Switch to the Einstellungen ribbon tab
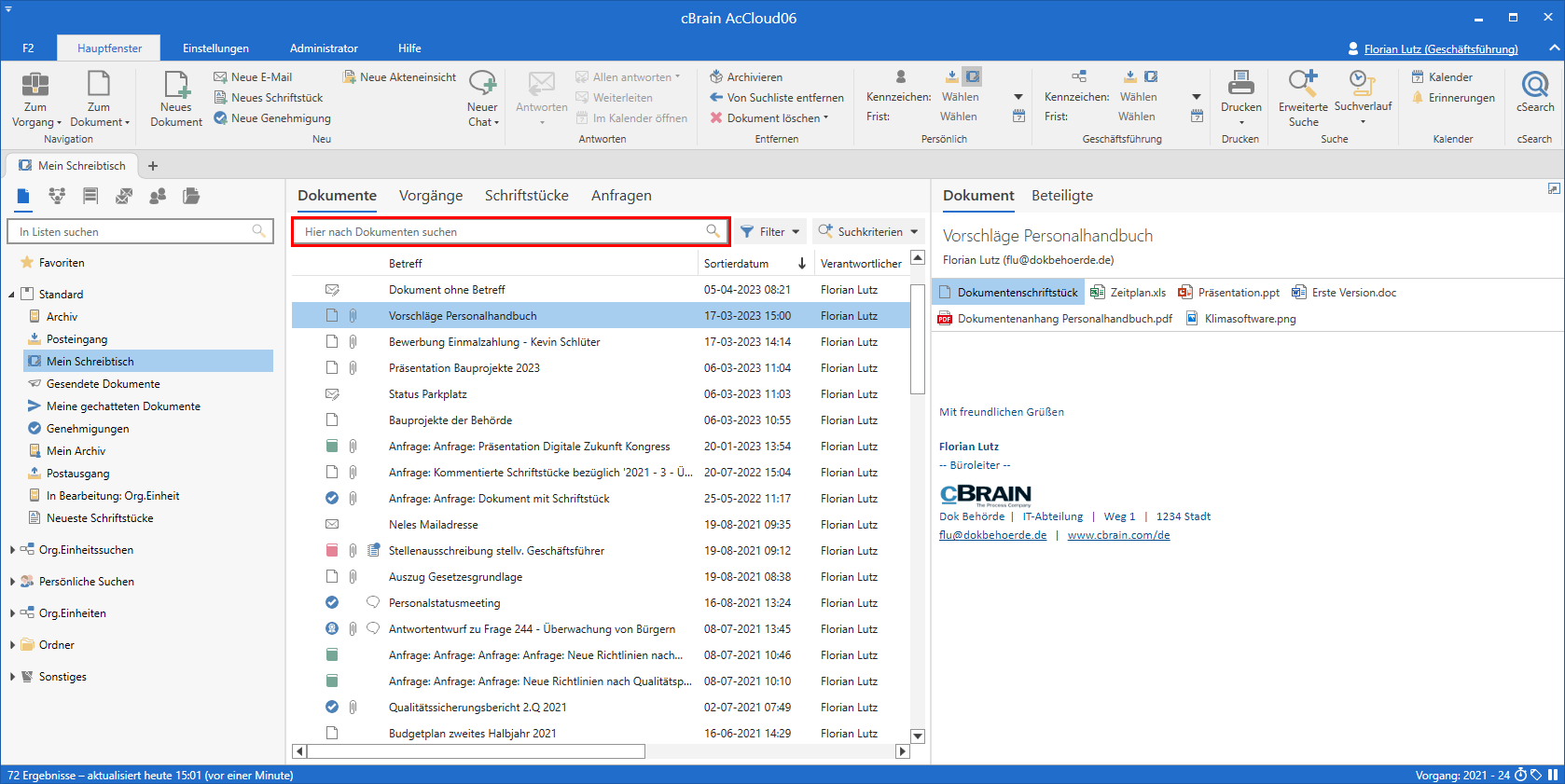This screenshot has width=1565, height=784. tap(215, 48)
